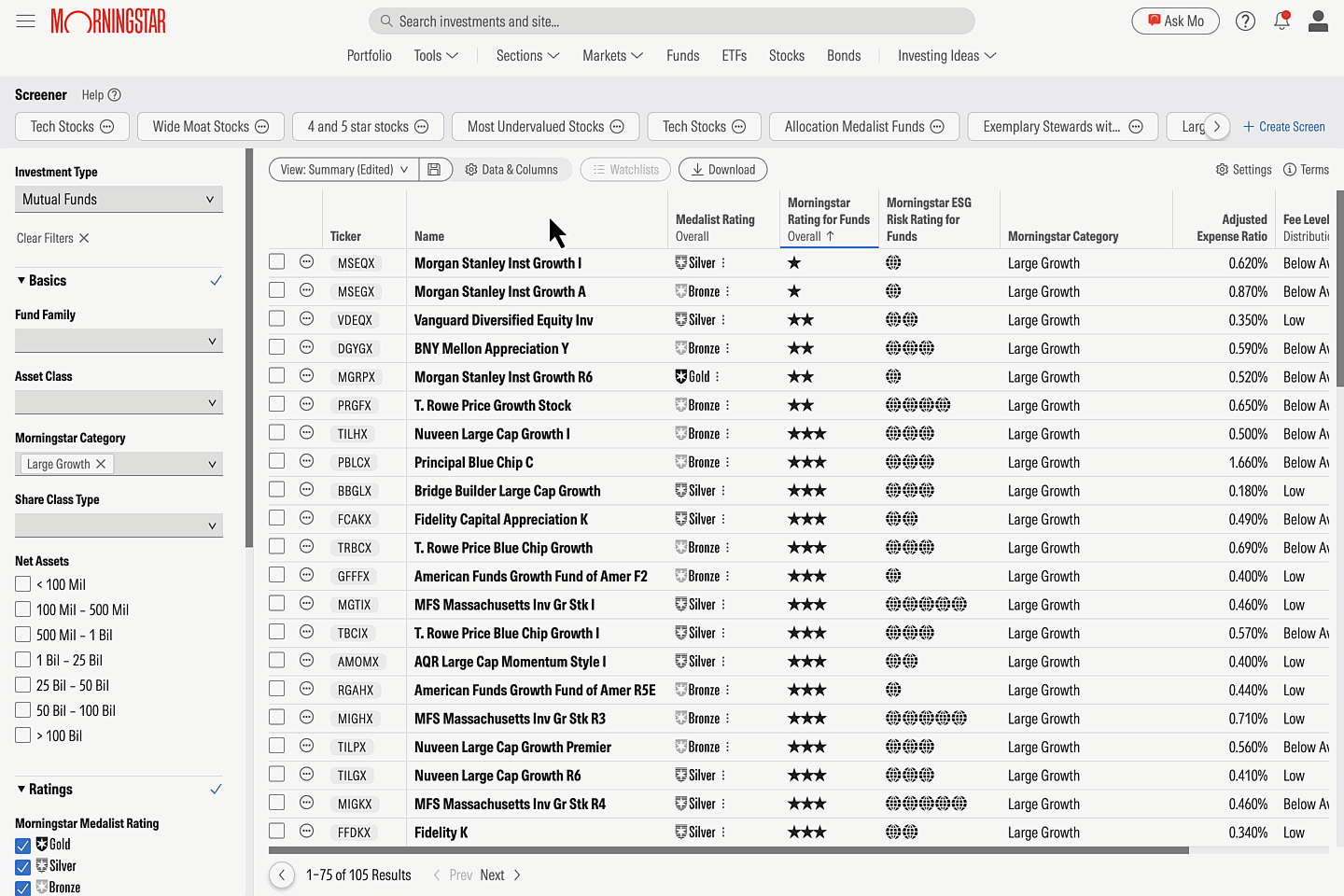
Task: Open the user profile icon
Action: (1318, 21)
